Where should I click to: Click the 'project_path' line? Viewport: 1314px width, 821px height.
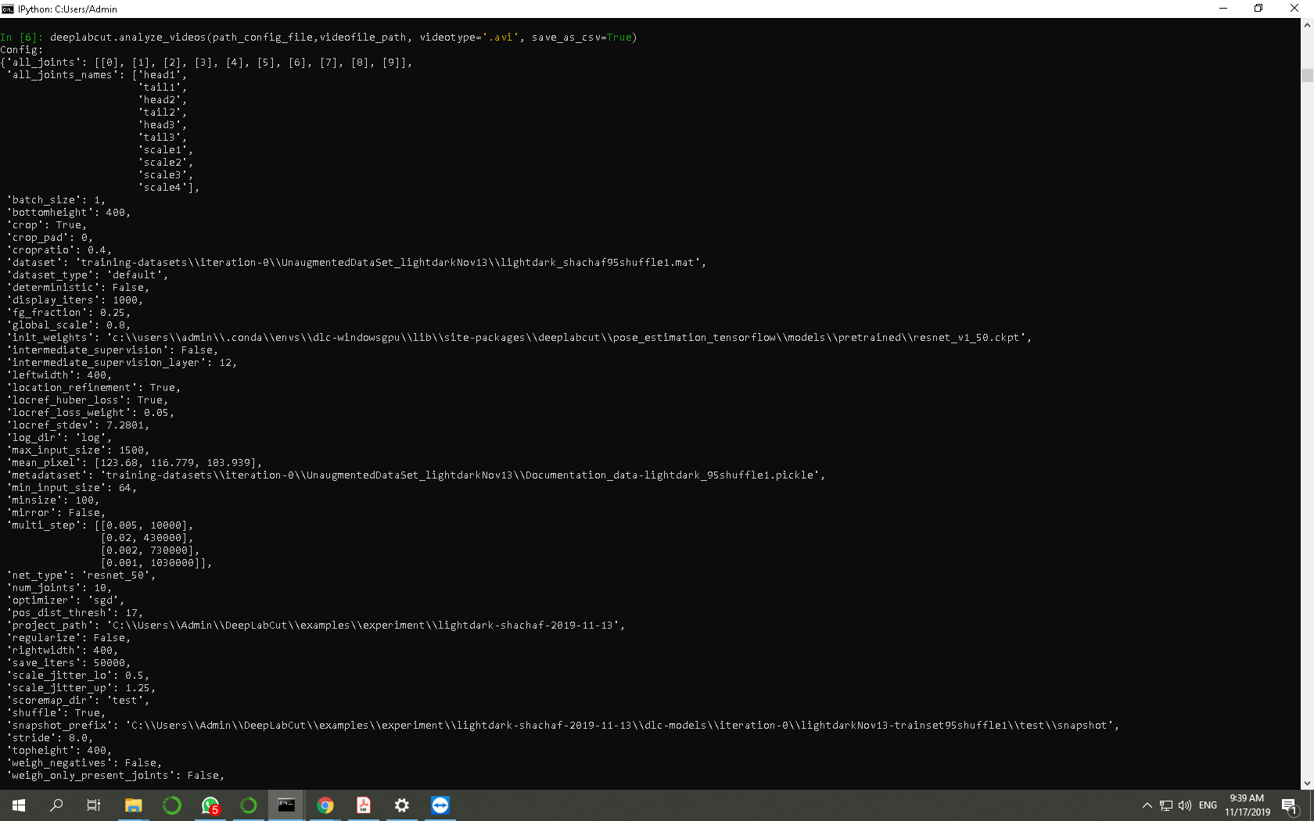point(316,625)
